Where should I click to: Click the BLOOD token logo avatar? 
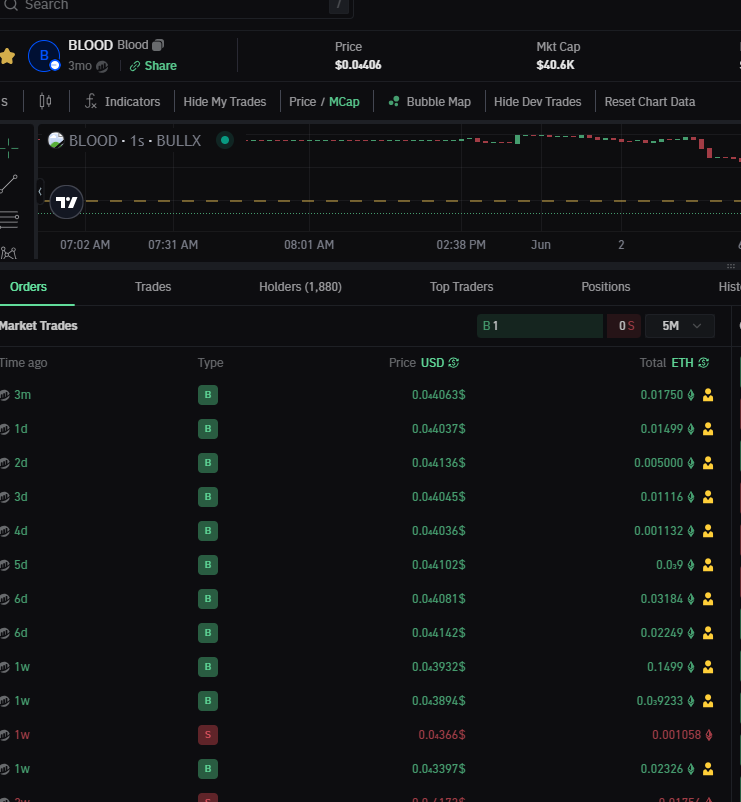[44, 56]
